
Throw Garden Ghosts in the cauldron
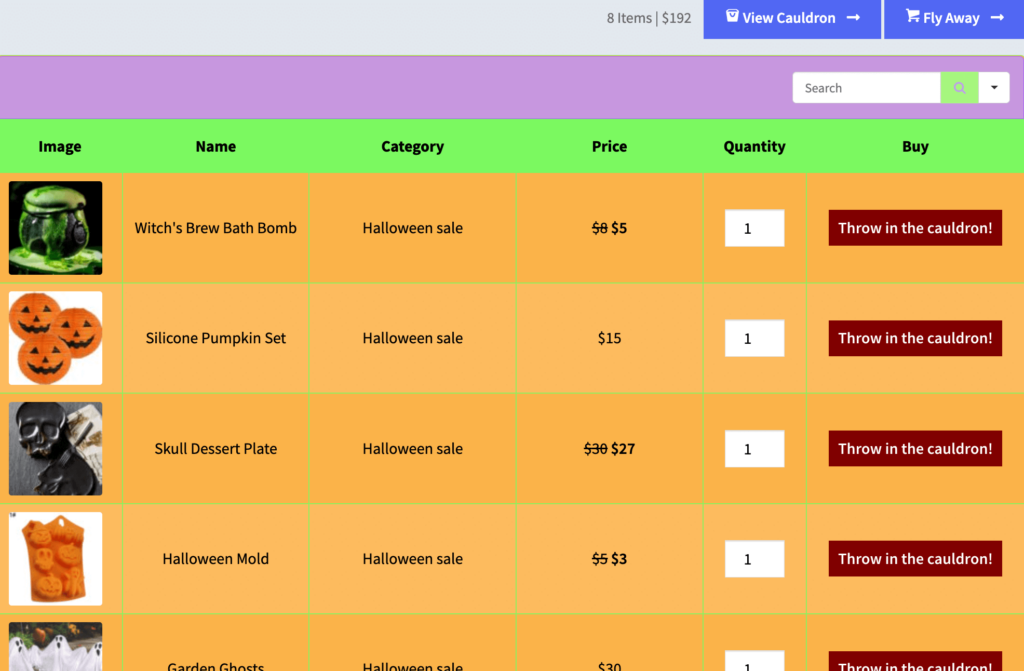coord(914,664)
